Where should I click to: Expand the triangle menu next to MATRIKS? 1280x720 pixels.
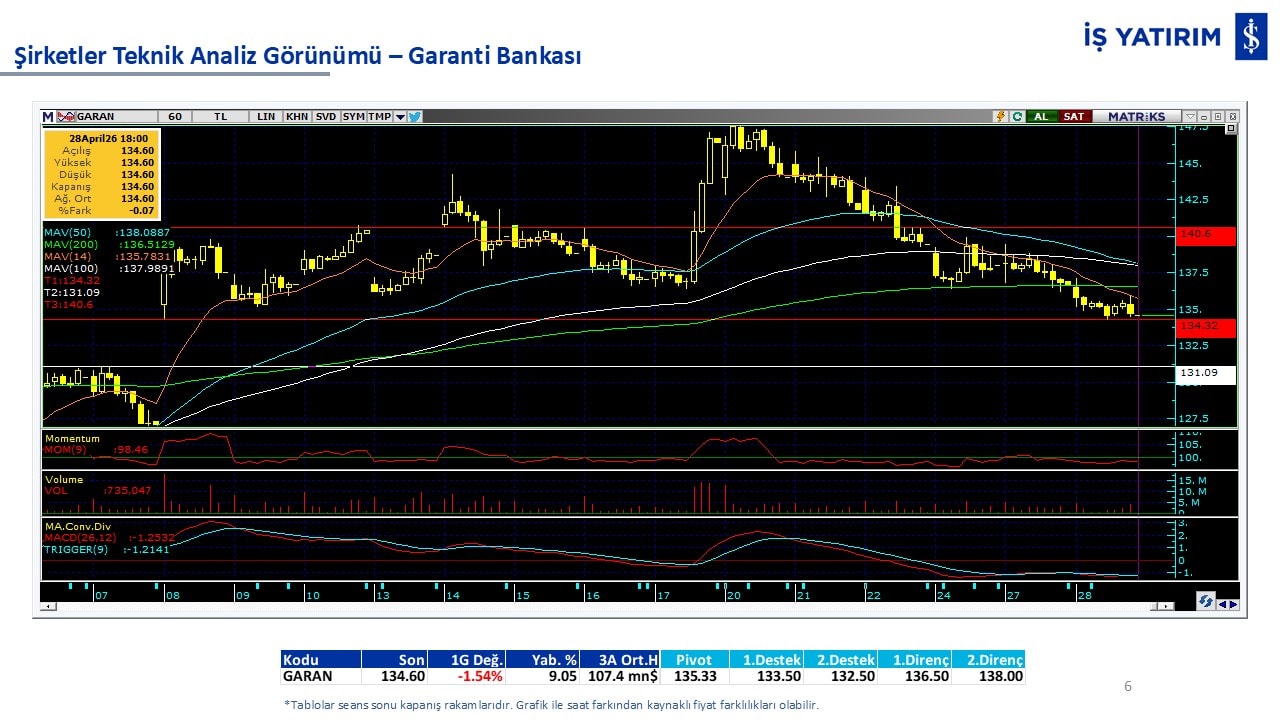(x=1189, y=116)
